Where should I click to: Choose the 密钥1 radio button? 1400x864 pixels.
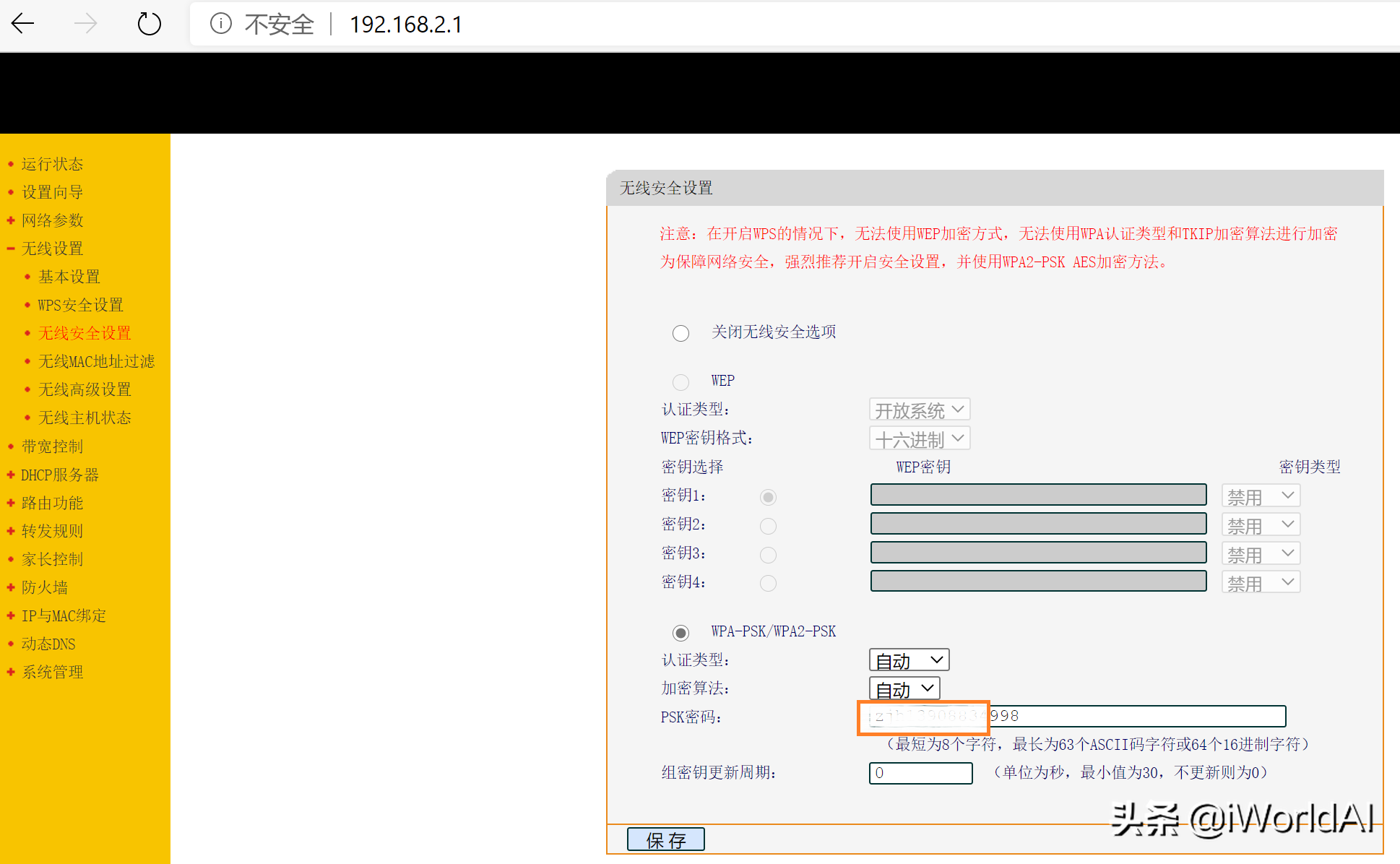768,497
